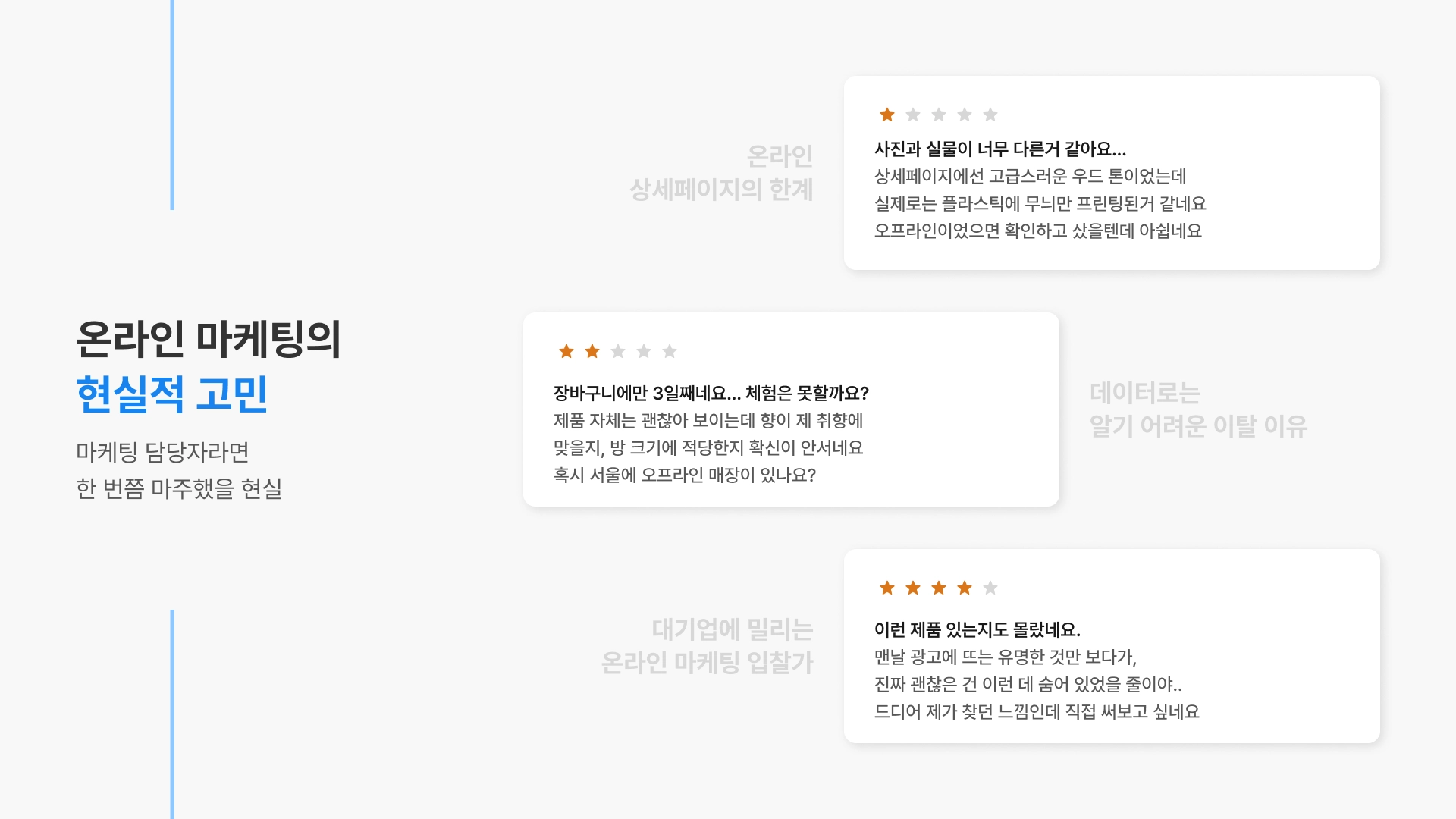Click the third gray star in middle review
Screen dimensions: 1456x819
[618, 351]
